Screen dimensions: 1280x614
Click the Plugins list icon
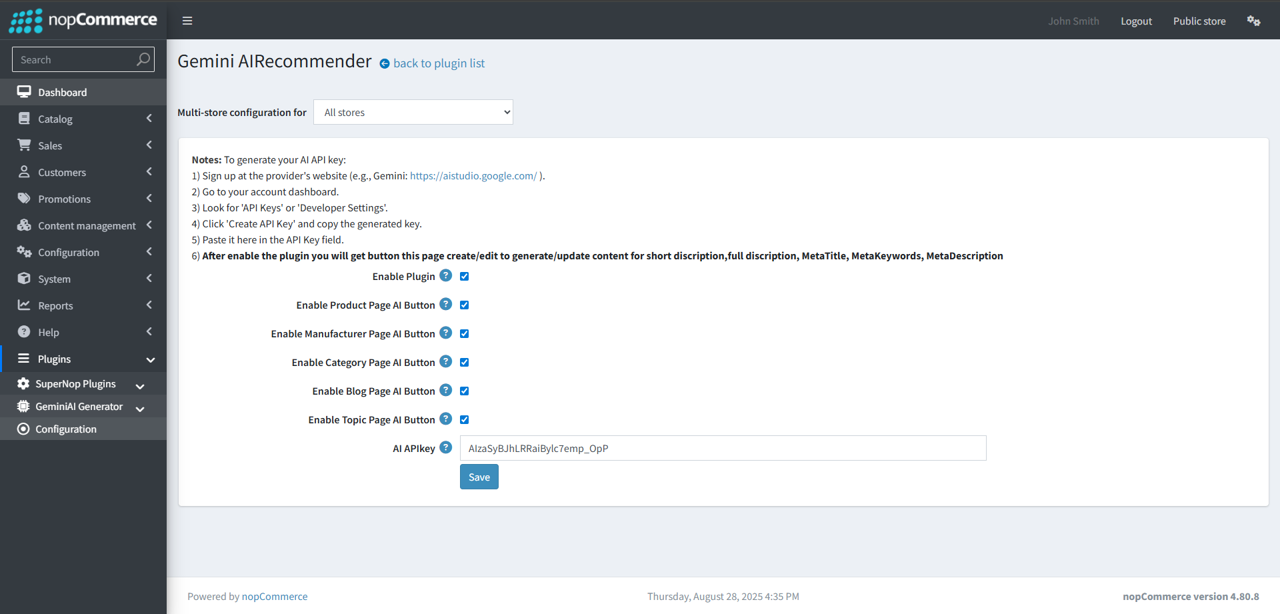24,358
